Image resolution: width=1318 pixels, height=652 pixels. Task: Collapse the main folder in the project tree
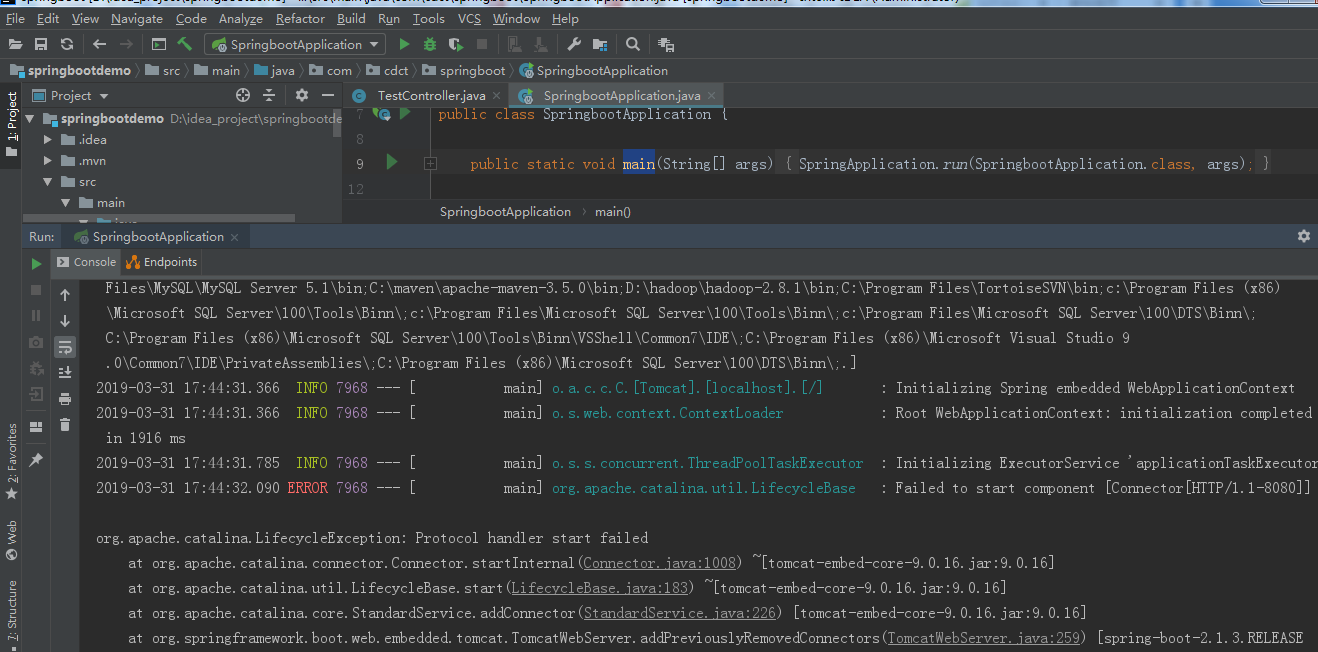tap(65, 203)
